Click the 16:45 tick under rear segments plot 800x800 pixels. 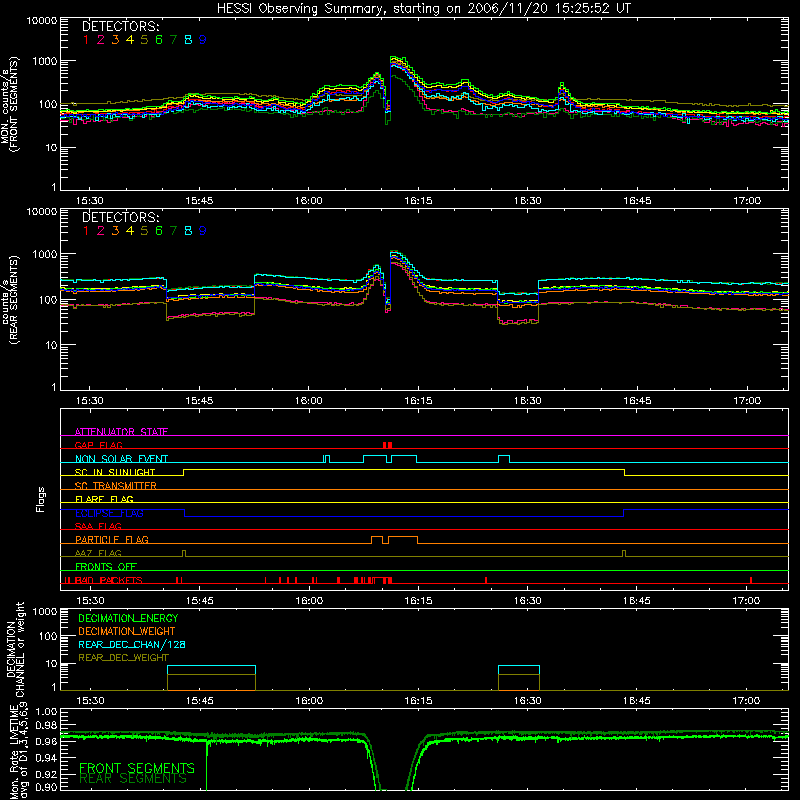coord(637,401)
